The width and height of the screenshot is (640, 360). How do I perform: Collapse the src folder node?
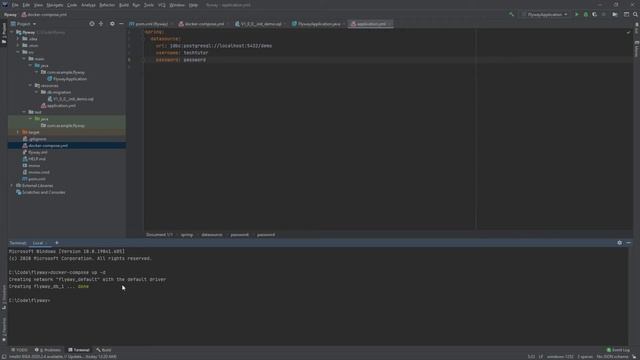point(18,52)
